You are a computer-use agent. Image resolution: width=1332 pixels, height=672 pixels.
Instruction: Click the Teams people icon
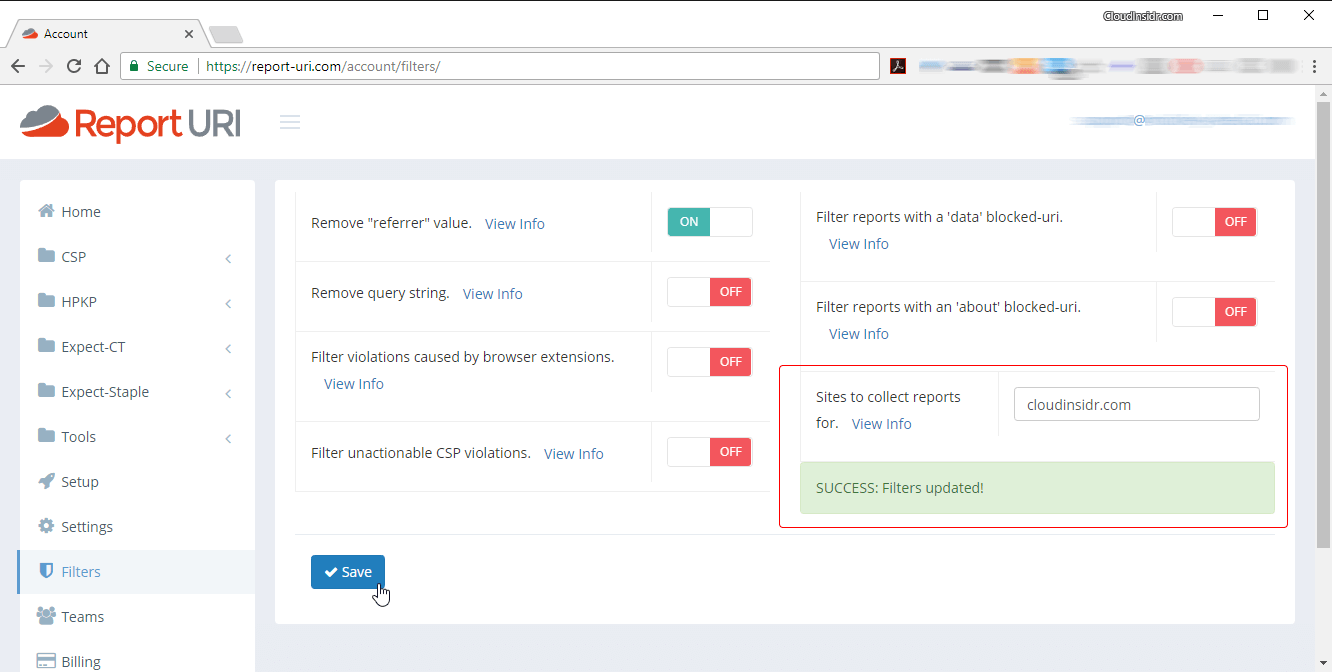click(x=46, y=616)
